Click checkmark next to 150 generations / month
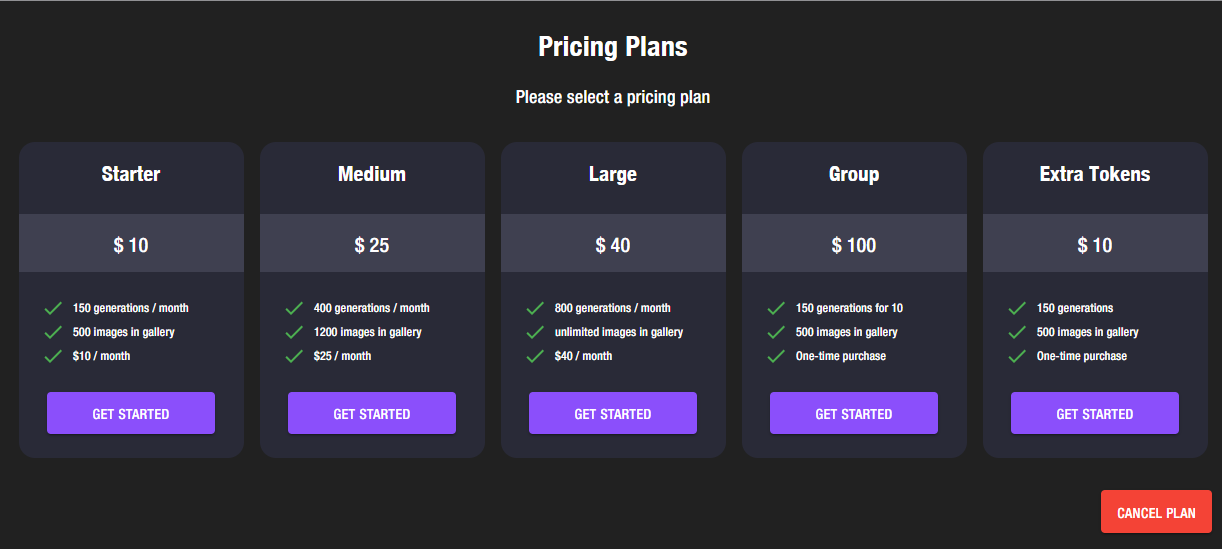The image size is (1222, 549). click(x=54, y=308)
